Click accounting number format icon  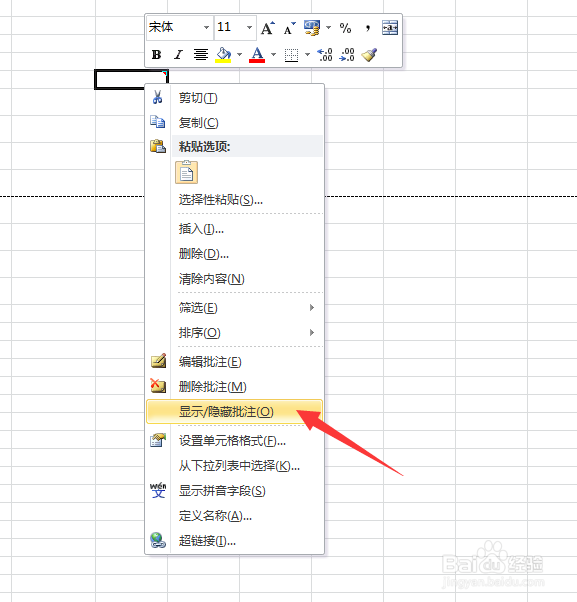[312, 28]
